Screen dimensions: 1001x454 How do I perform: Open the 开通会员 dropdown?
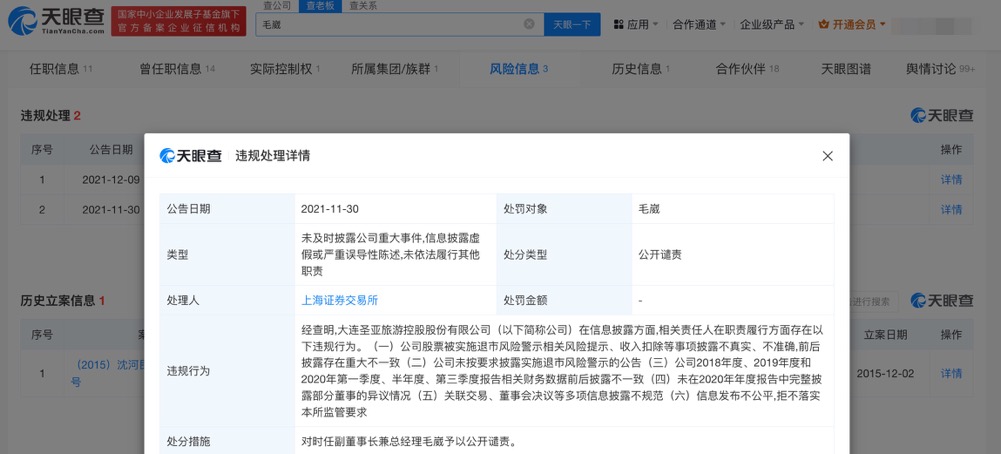click(851, 24)
